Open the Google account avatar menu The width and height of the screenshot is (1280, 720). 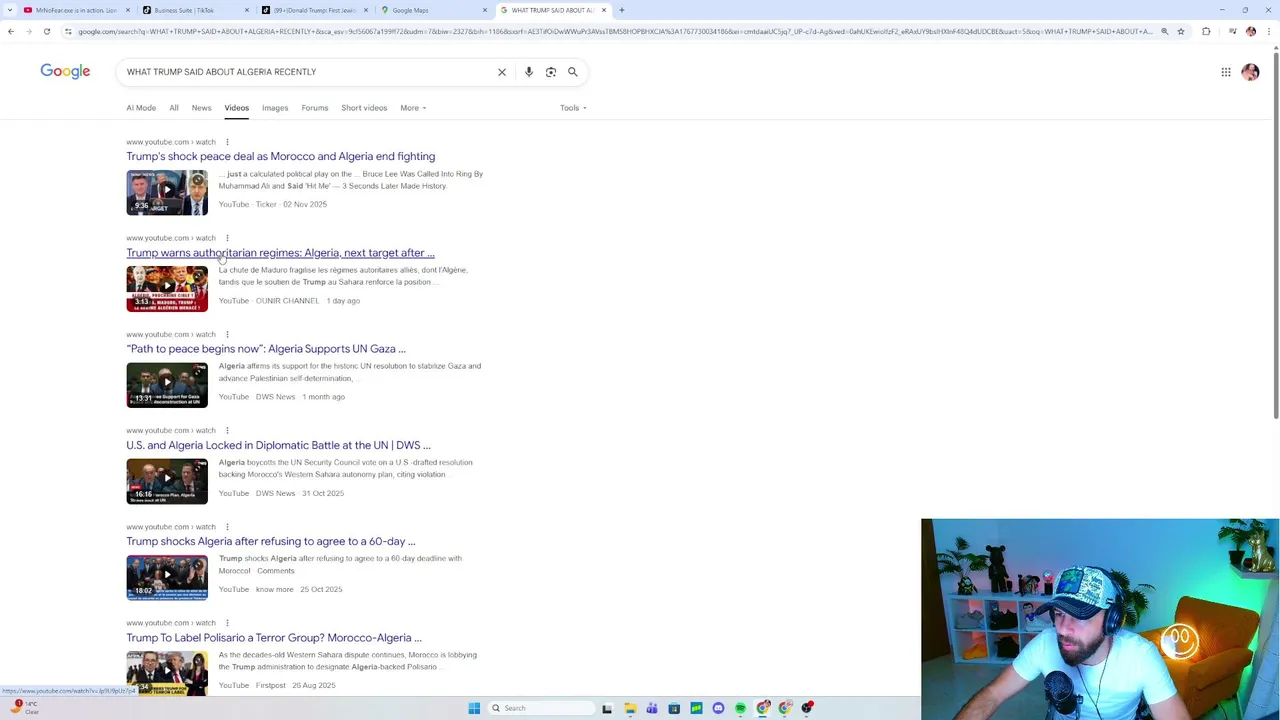[1250, 72]
